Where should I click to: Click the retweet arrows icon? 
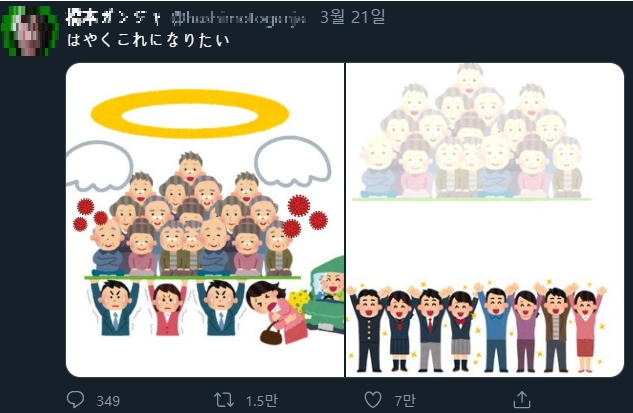224,400
